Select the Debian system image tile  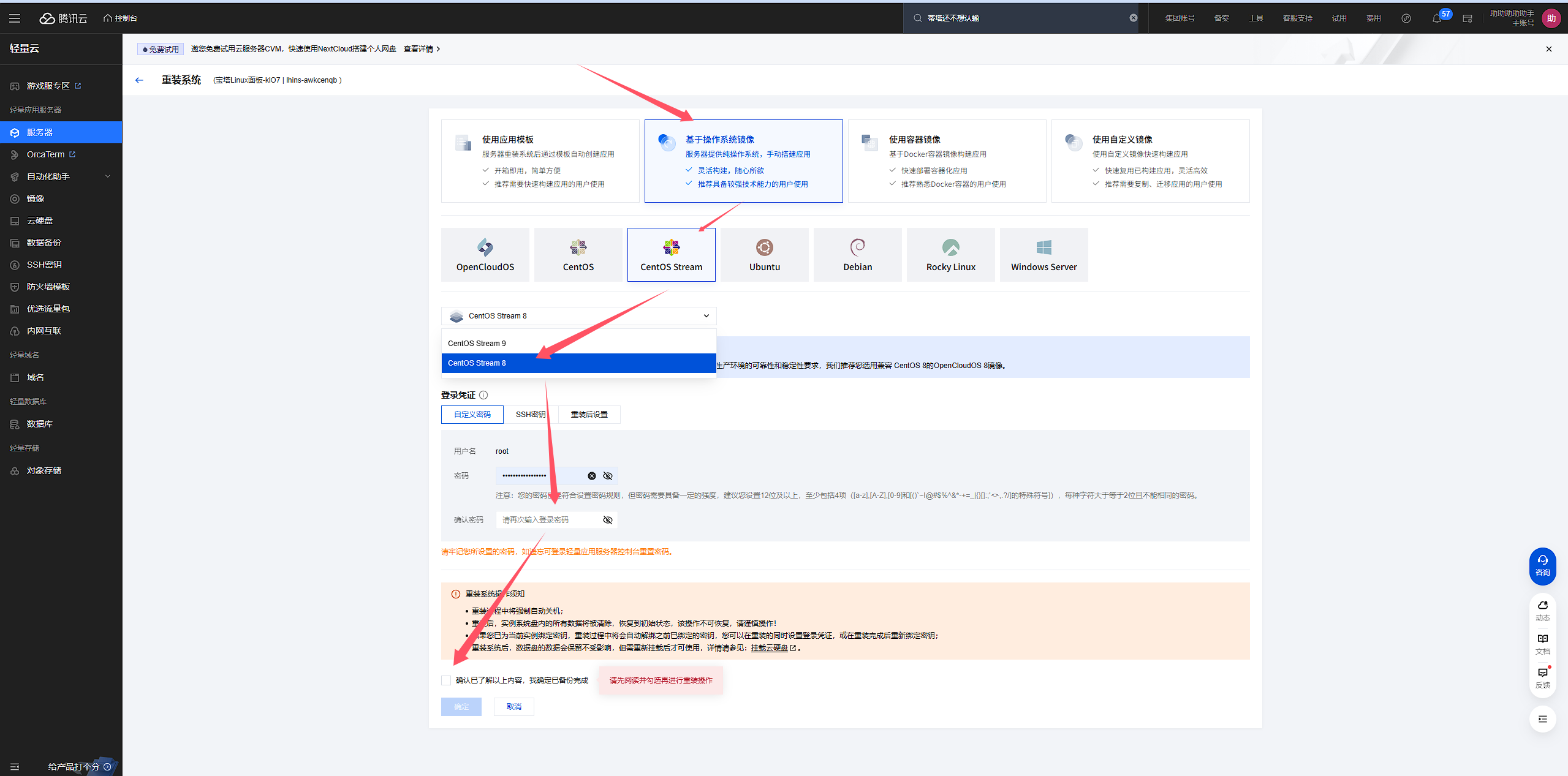click(857, 255)
